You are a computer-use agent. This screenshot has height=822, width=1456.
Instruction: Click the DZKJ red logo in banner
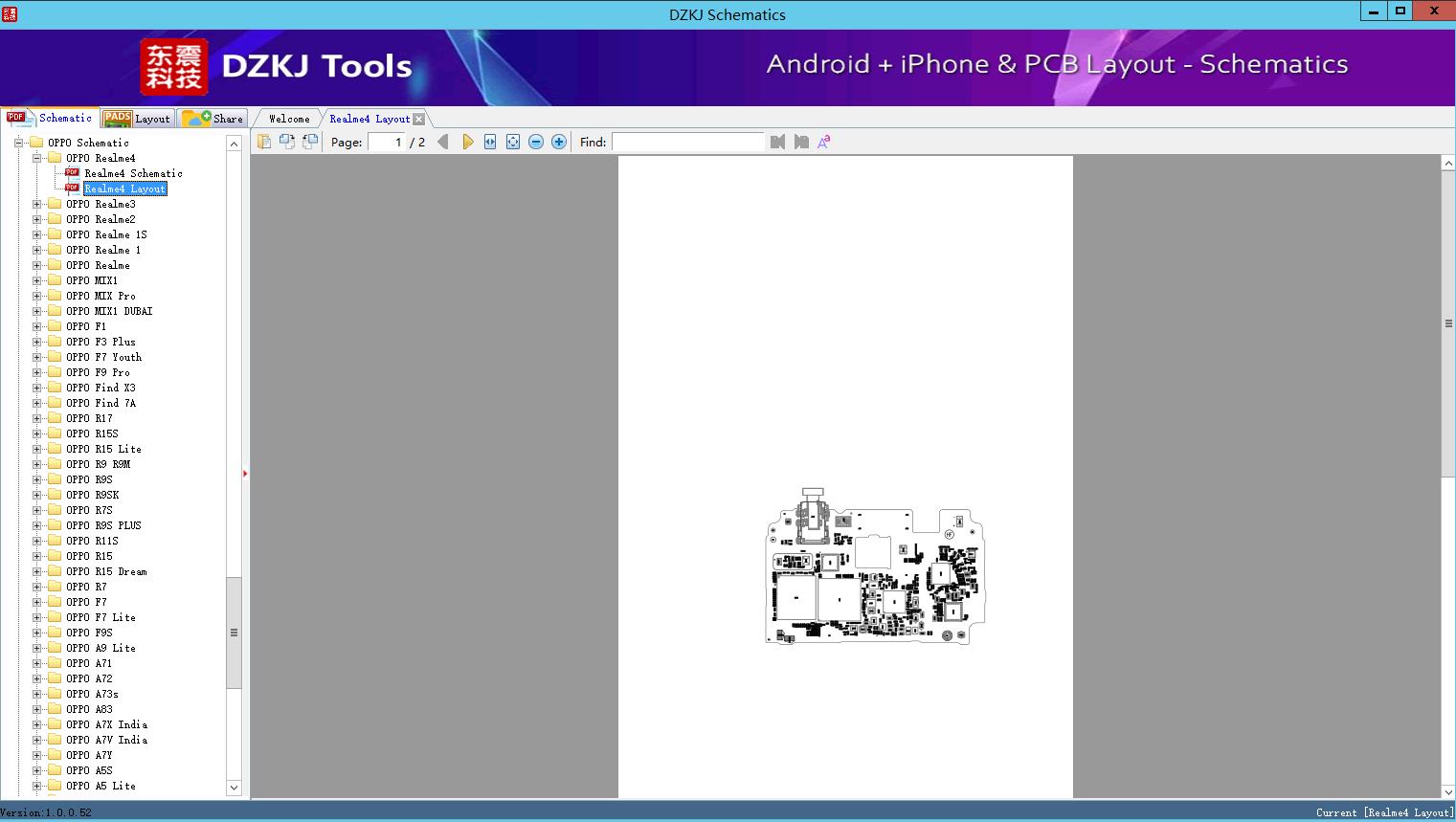pyautogui.click(x=174, y=67)
